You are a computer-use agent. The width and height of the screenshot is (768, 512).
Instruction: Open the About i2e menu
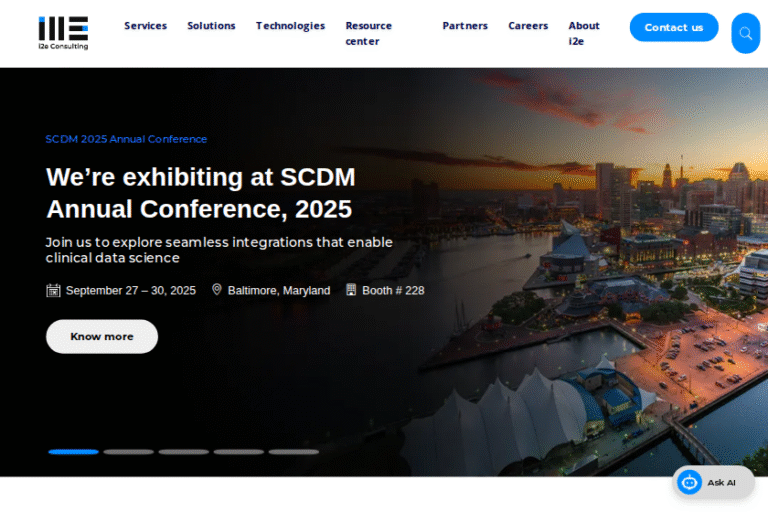coord(584,33)
